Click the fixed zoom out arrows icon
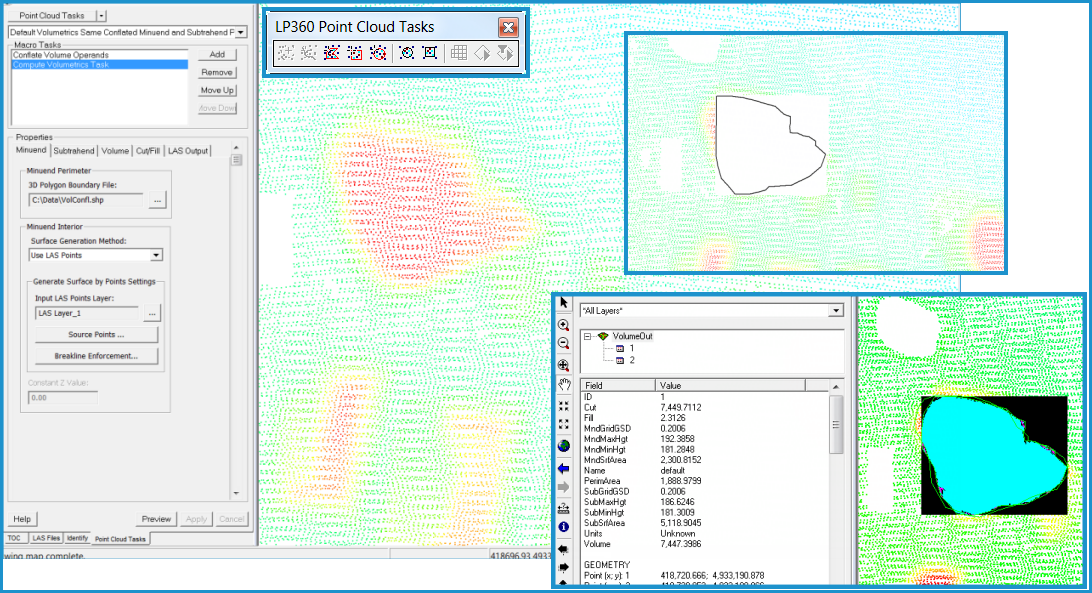This screenshot has height=593, width=1092. click(x=564, y=424)
